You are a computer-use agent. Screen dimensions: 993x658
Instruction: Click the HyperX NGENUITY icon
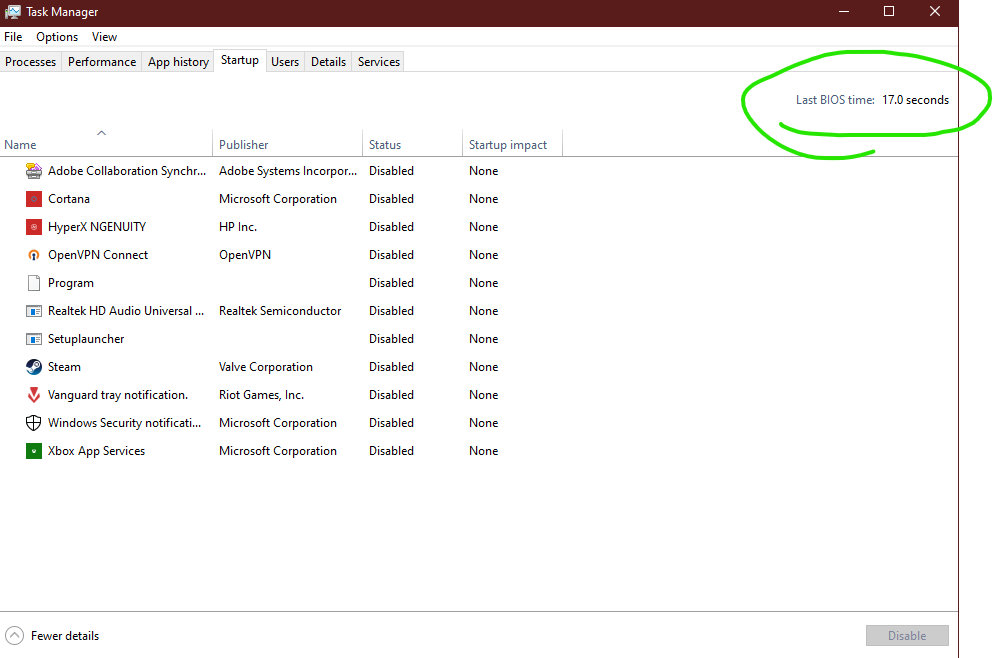tap(34, 227)
